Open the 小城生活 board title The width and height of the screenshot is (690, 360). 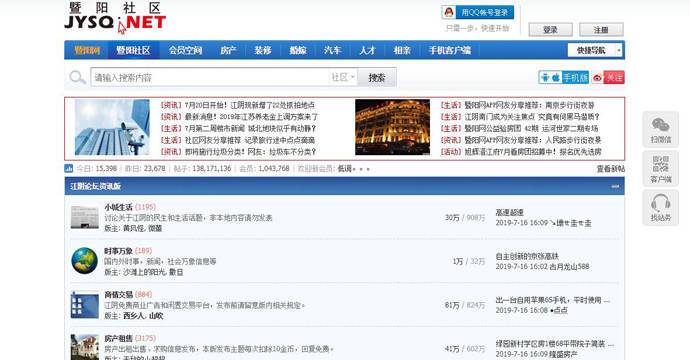pos(118,207)
